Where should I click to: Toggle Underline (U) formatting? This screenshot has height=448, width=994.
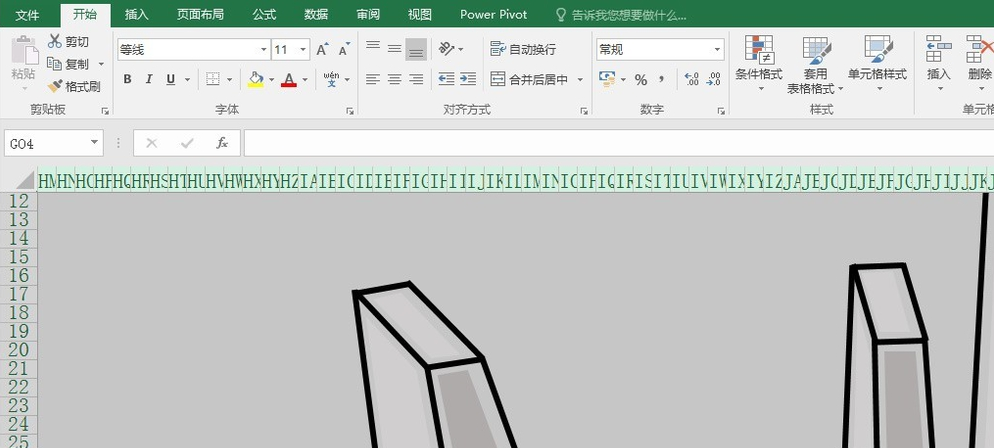171,79
